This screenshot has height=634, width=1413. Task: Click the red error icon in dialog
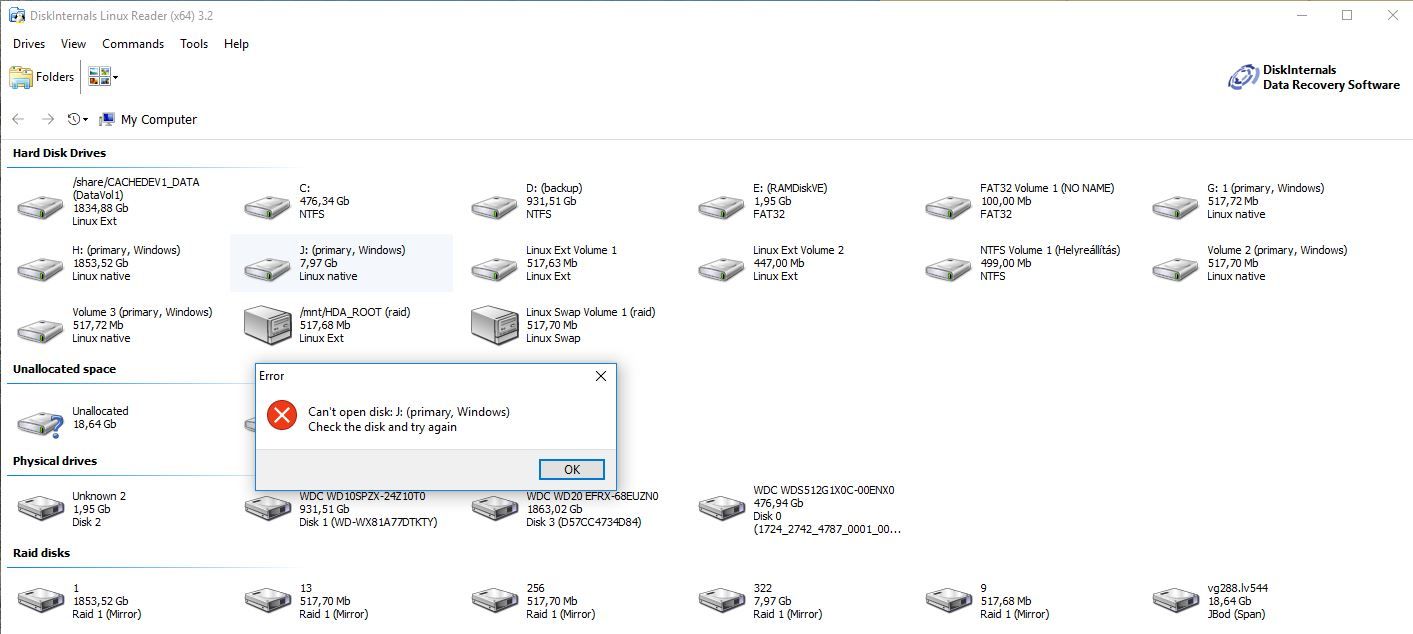282,415
